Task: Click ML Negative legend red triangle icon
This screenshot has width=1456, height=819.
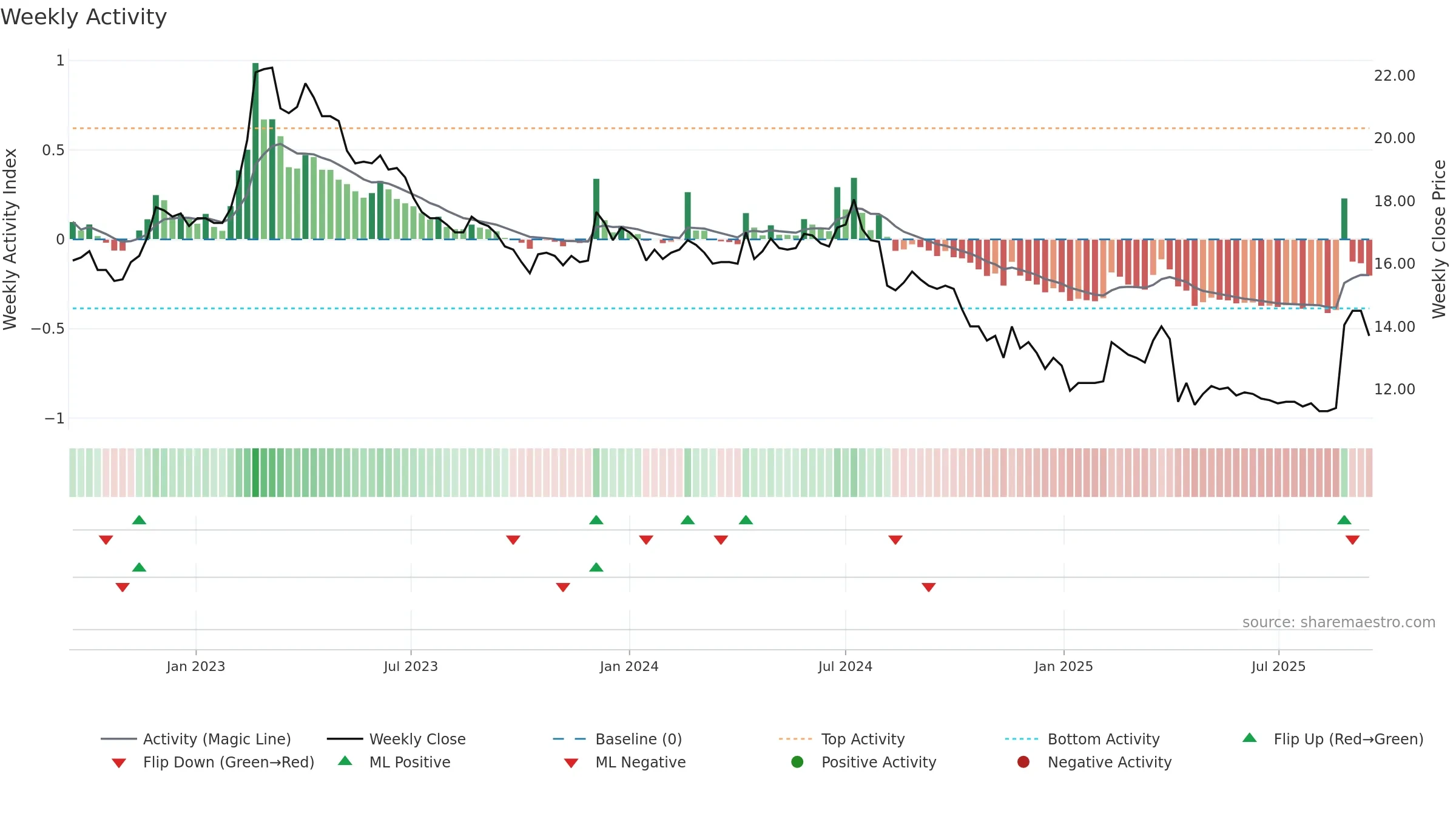Action: pos(571,763)
